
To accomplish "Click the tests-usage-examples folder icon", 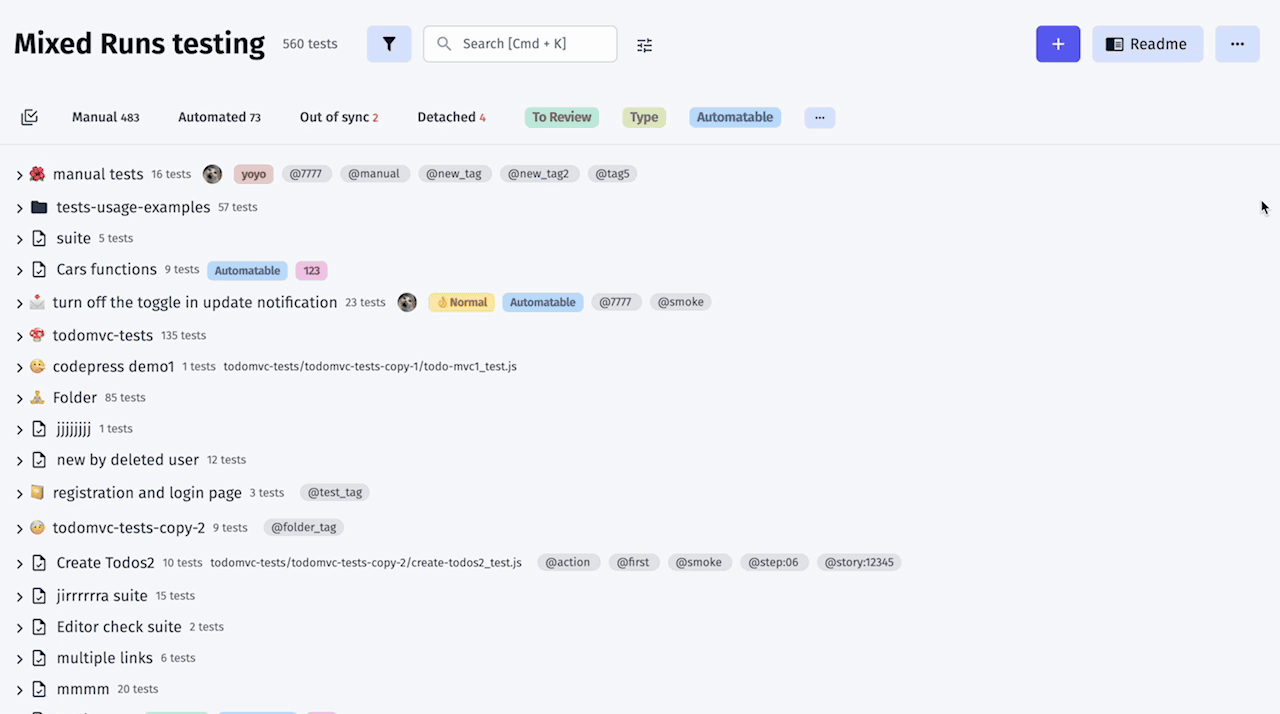I will [x=39, y=207].
